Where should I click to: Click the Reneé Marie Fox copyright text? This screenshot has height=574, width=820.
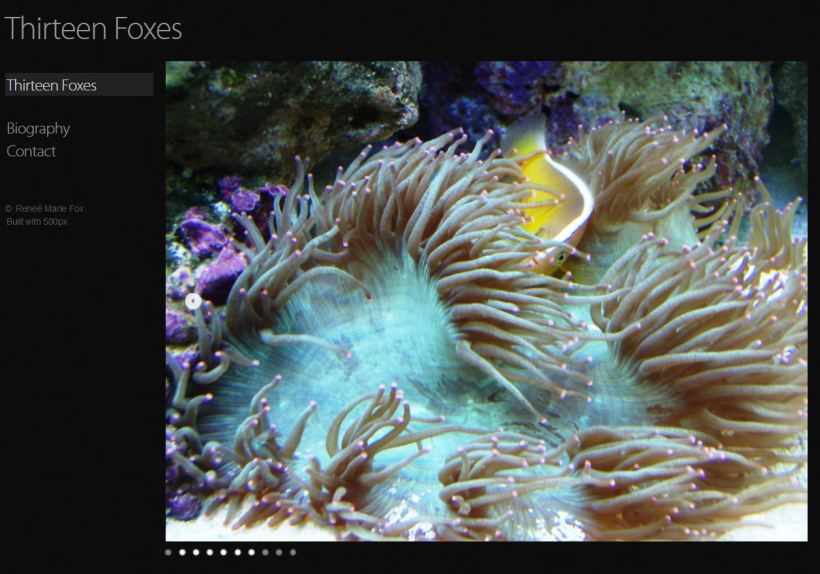click(x=46, y=209)
